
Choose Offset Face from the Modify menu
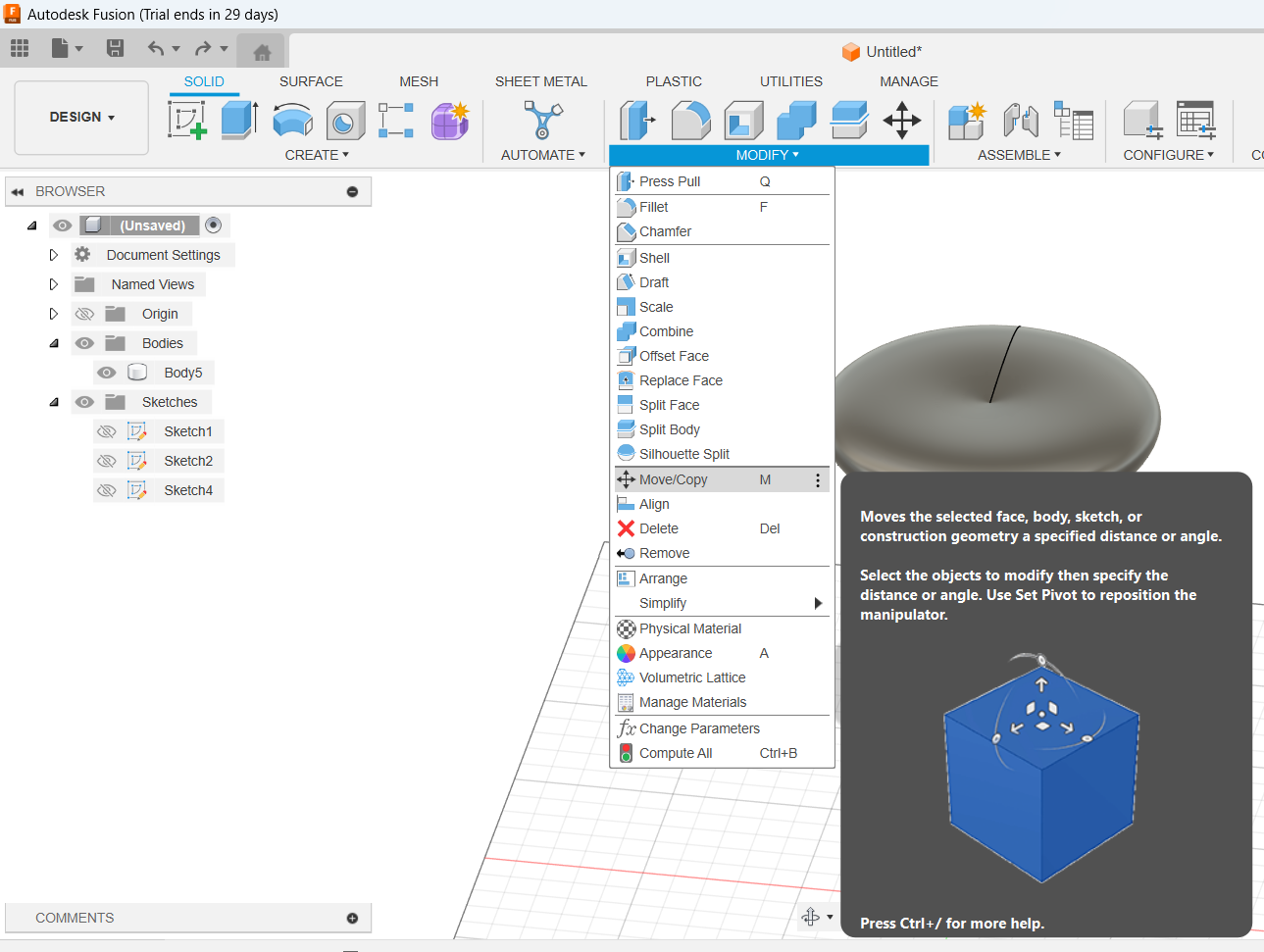(x=722, y=356)
